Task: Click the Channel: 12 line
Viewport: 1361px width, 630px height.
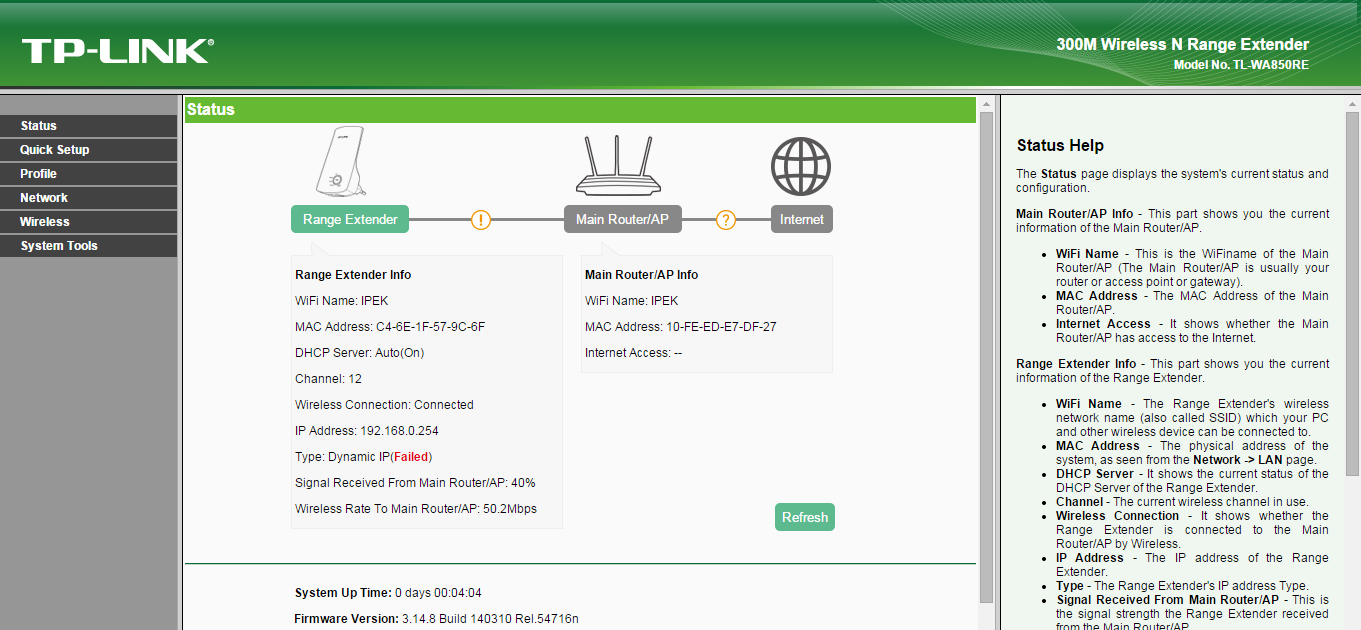Action: click(329, 379)
